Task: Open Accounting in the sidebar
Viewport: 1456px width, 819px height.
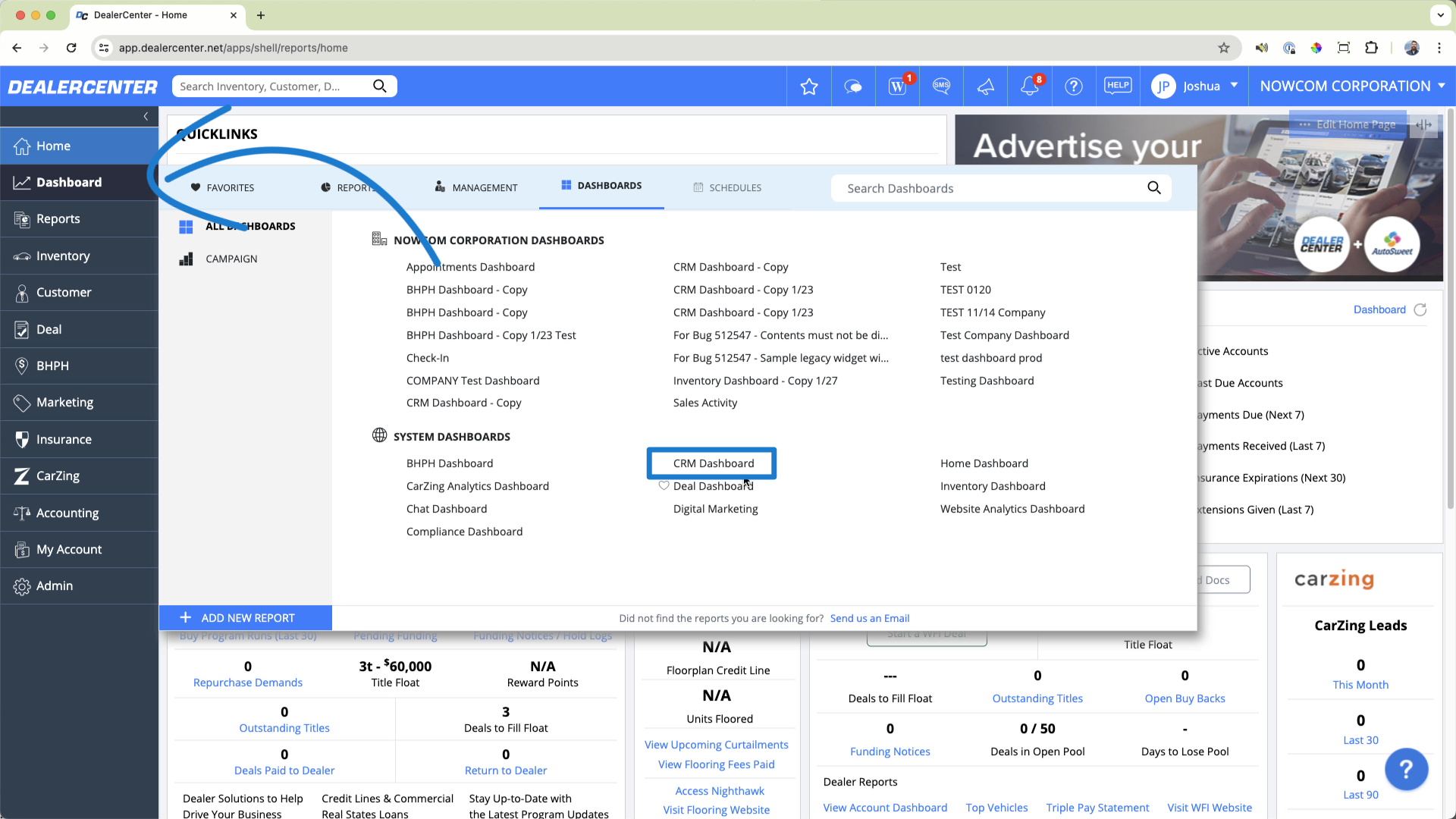Action: tap(80, 513)
